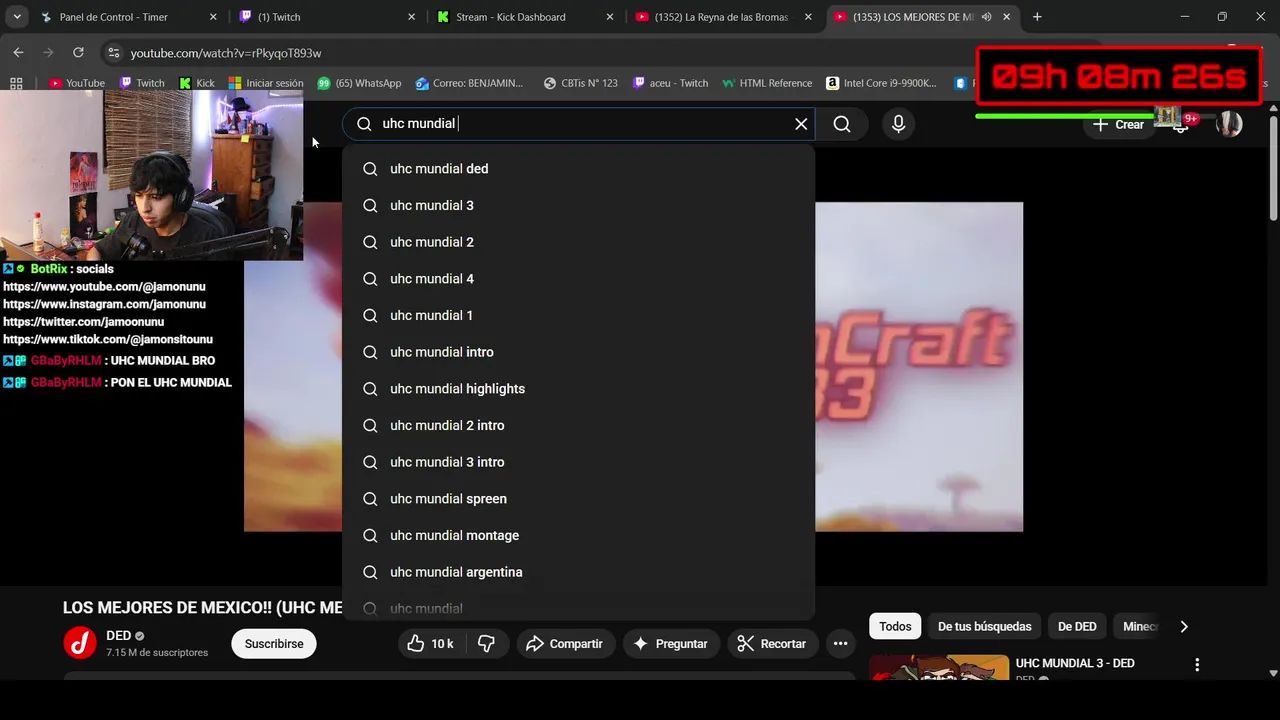
Task: Click the Recortar clip button
Action: click(x=772, y=644)
